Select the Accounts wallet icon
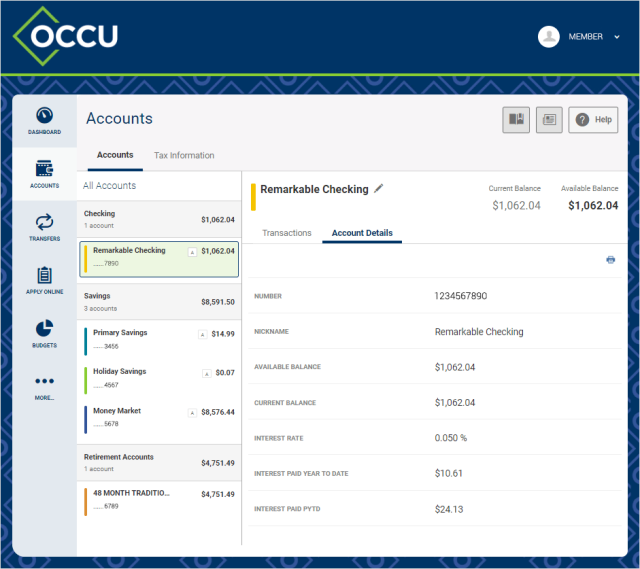The image size is (640, 569). [44, 168]
